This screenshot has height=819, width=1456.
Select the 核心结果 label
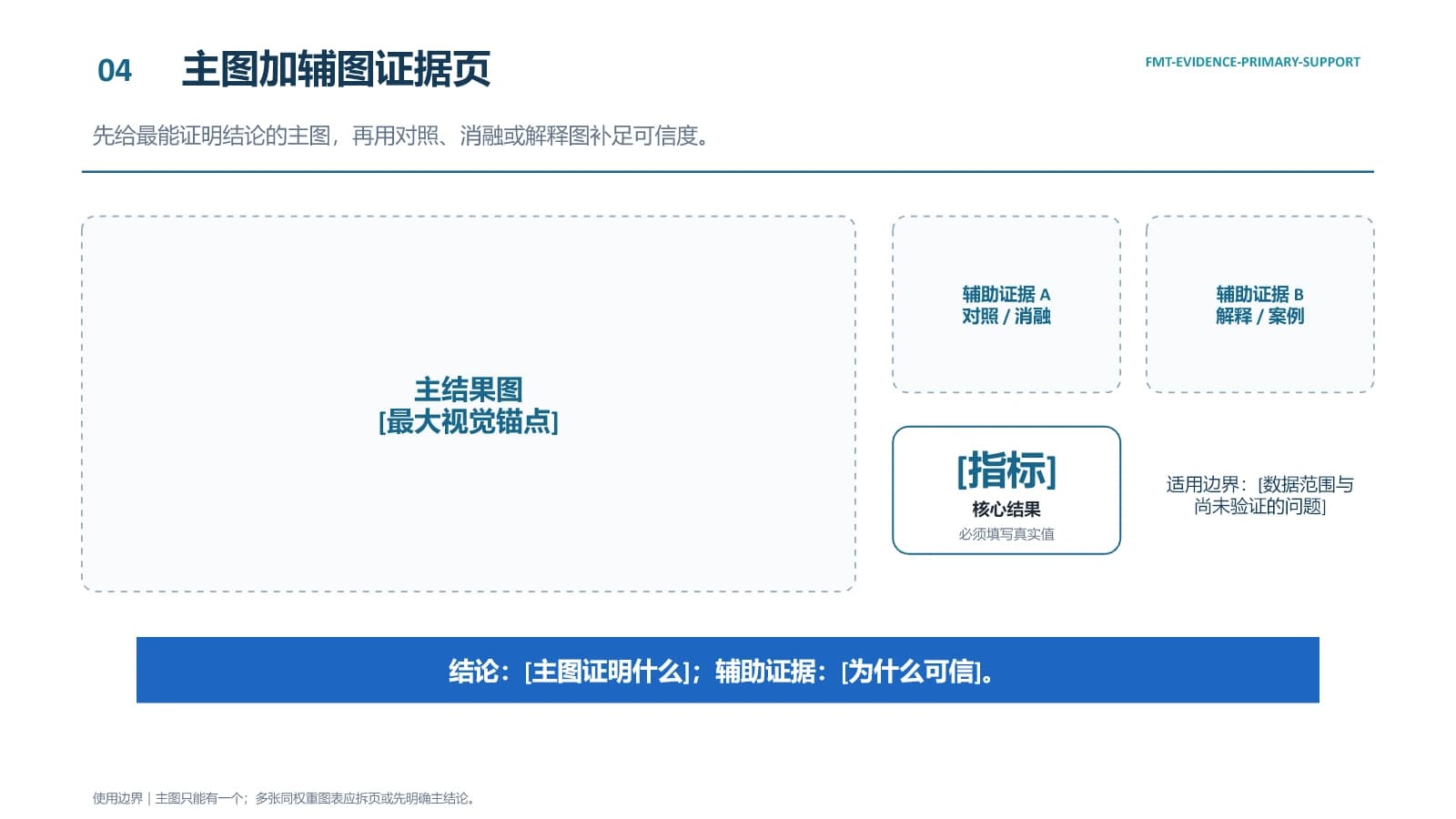pos(1006,509)
